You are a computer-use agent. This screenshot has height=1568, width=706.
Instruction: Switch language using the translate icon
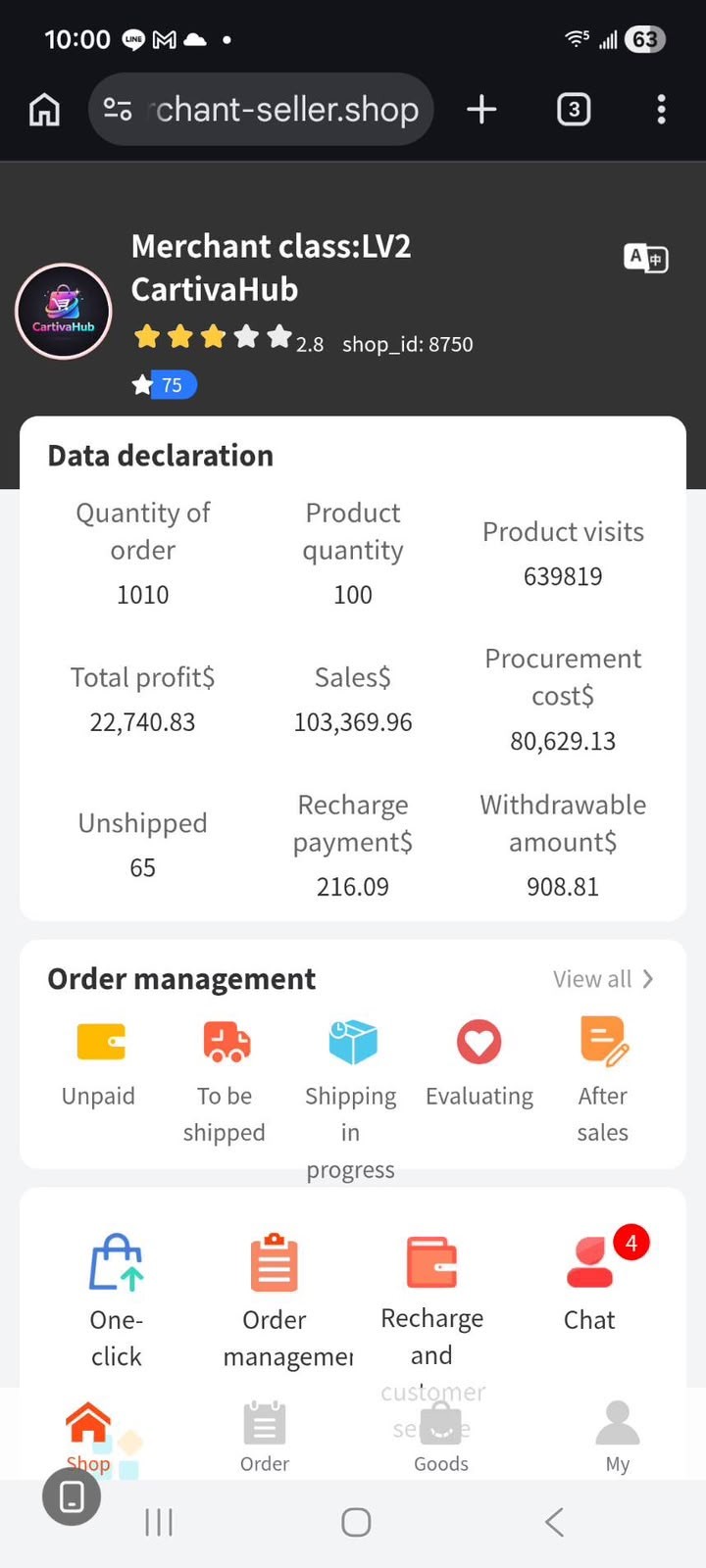point(646,259)
